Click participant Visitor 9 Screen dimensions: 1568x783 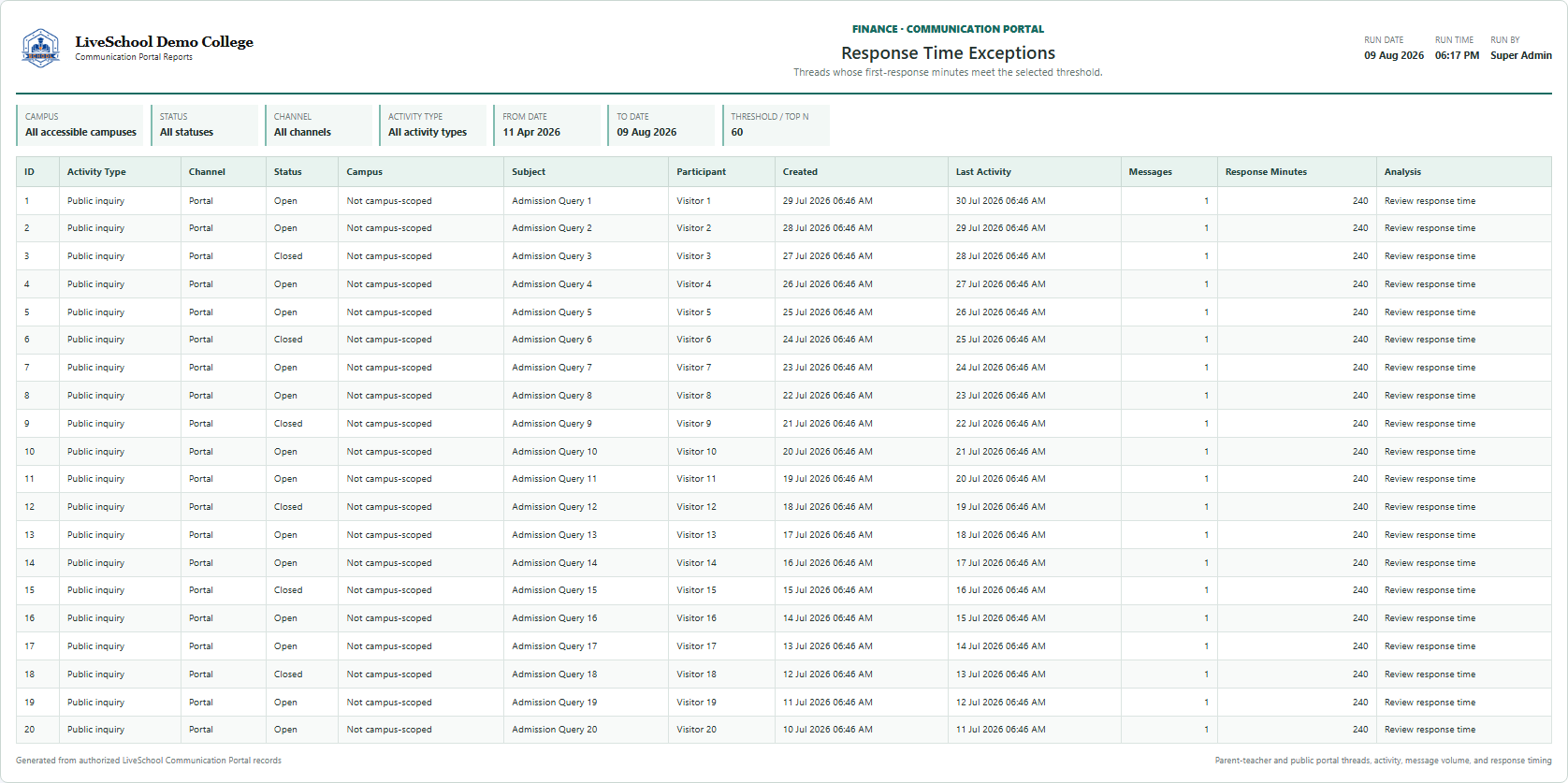click(694, 424)
